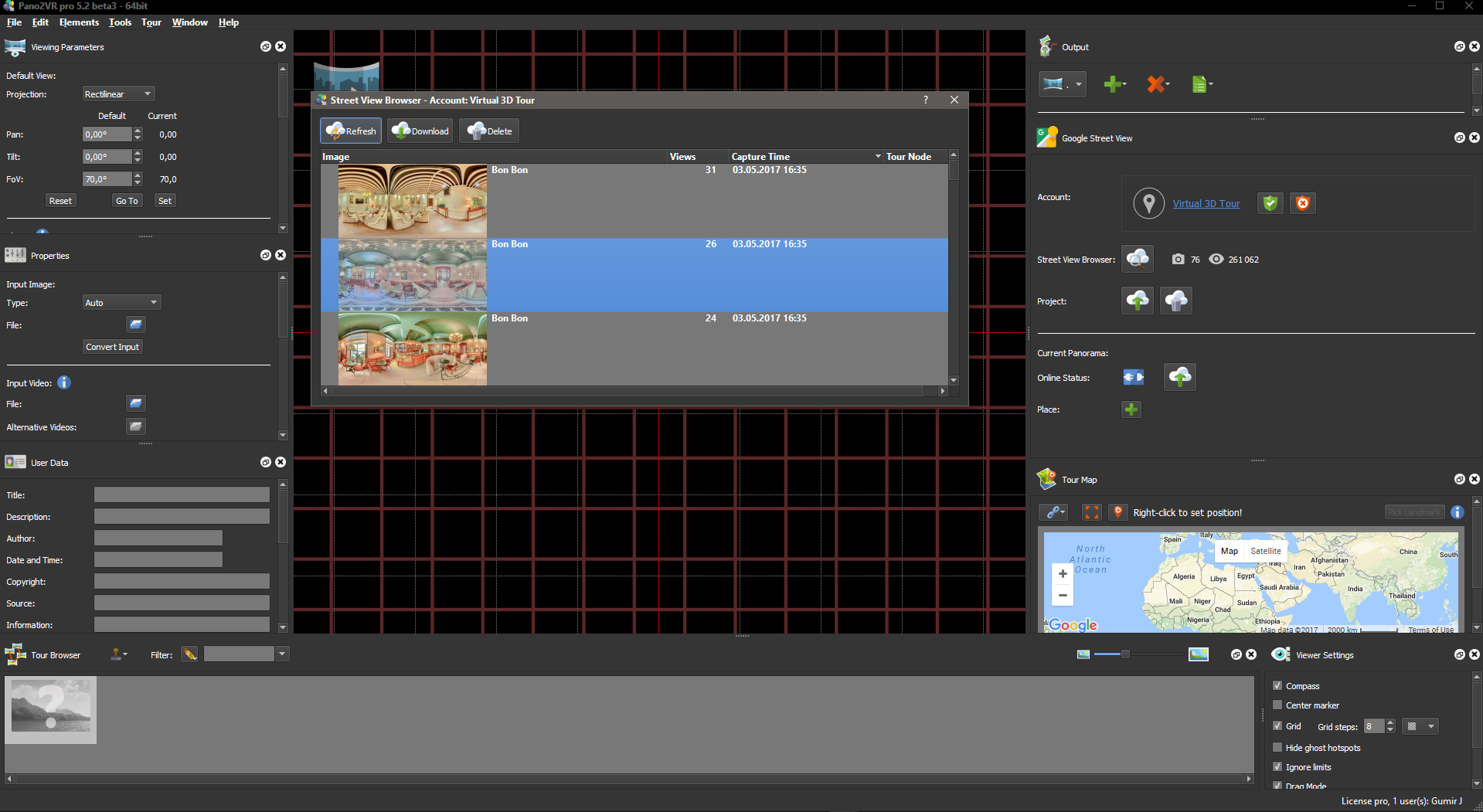The height and width of the screenshot is (812, 1483).
Task: Zoom out on the Tour Map
Action: [x=1063, y=595]
